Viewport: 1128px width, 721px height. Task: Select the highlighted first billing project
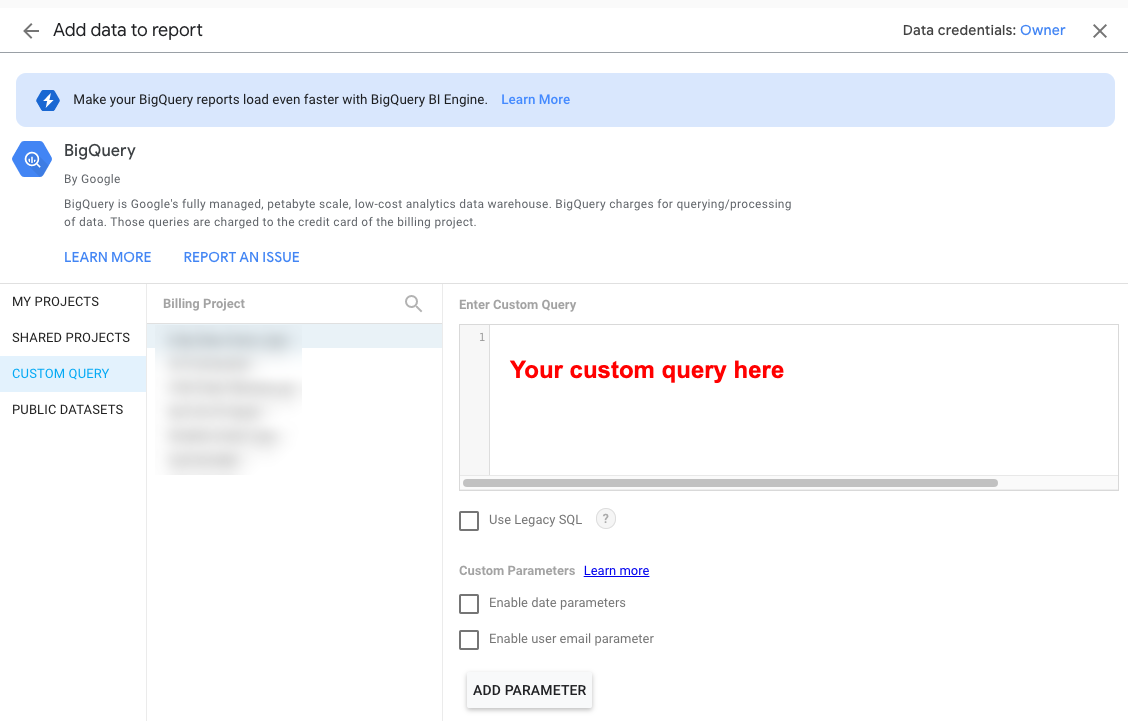(x=294, y=337)
